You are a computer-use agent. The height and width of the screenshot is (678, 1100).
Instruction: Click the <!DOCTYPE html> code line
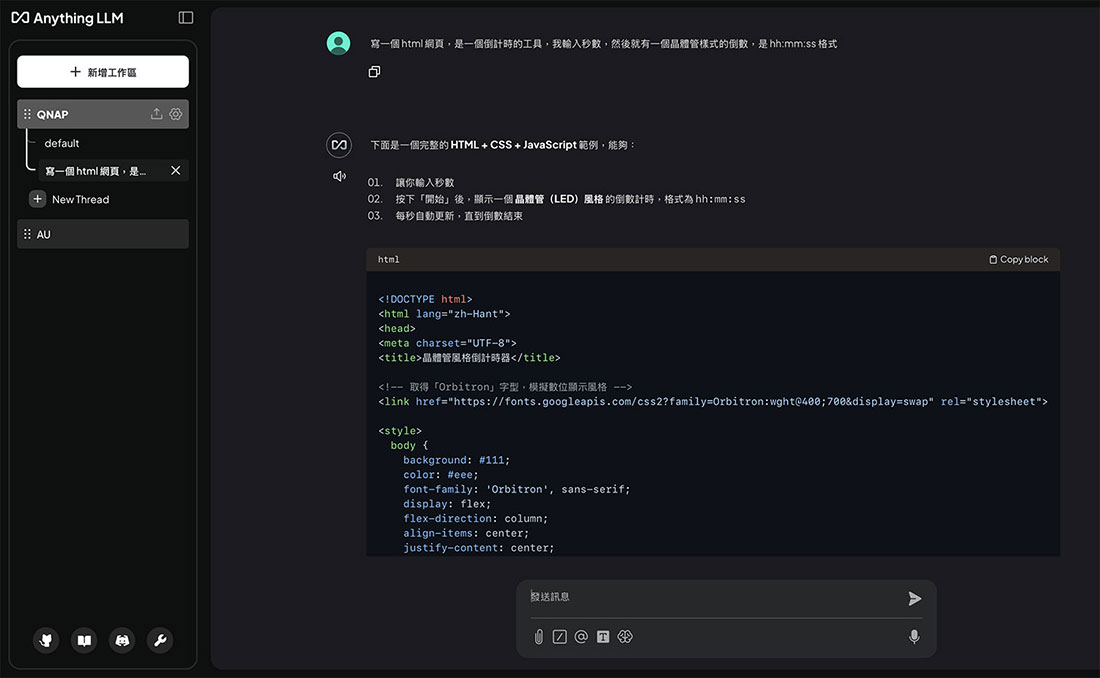tap(425, 299)
